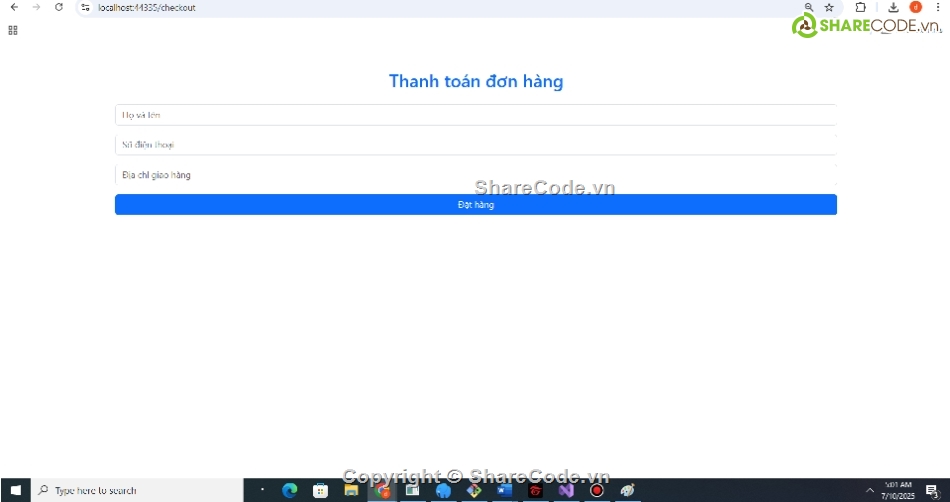The height and width of the screenshot is (502, 950).
Task: Click the Type here to search box
Action: [137, 490]
